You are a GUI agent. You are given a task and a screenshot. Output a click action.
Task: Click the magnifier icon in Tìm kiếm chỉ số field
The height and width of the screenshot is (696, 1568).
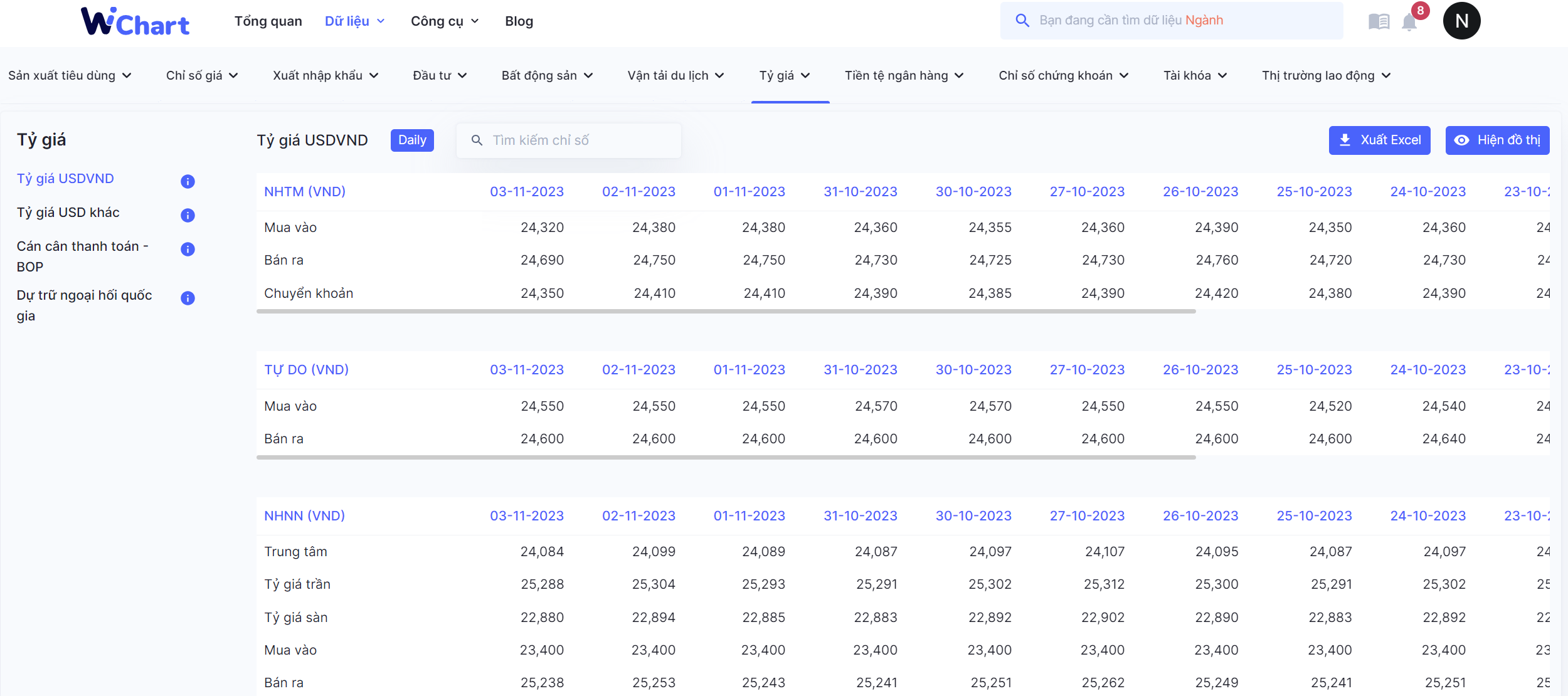pyautogui.click(x=477, y=140)
